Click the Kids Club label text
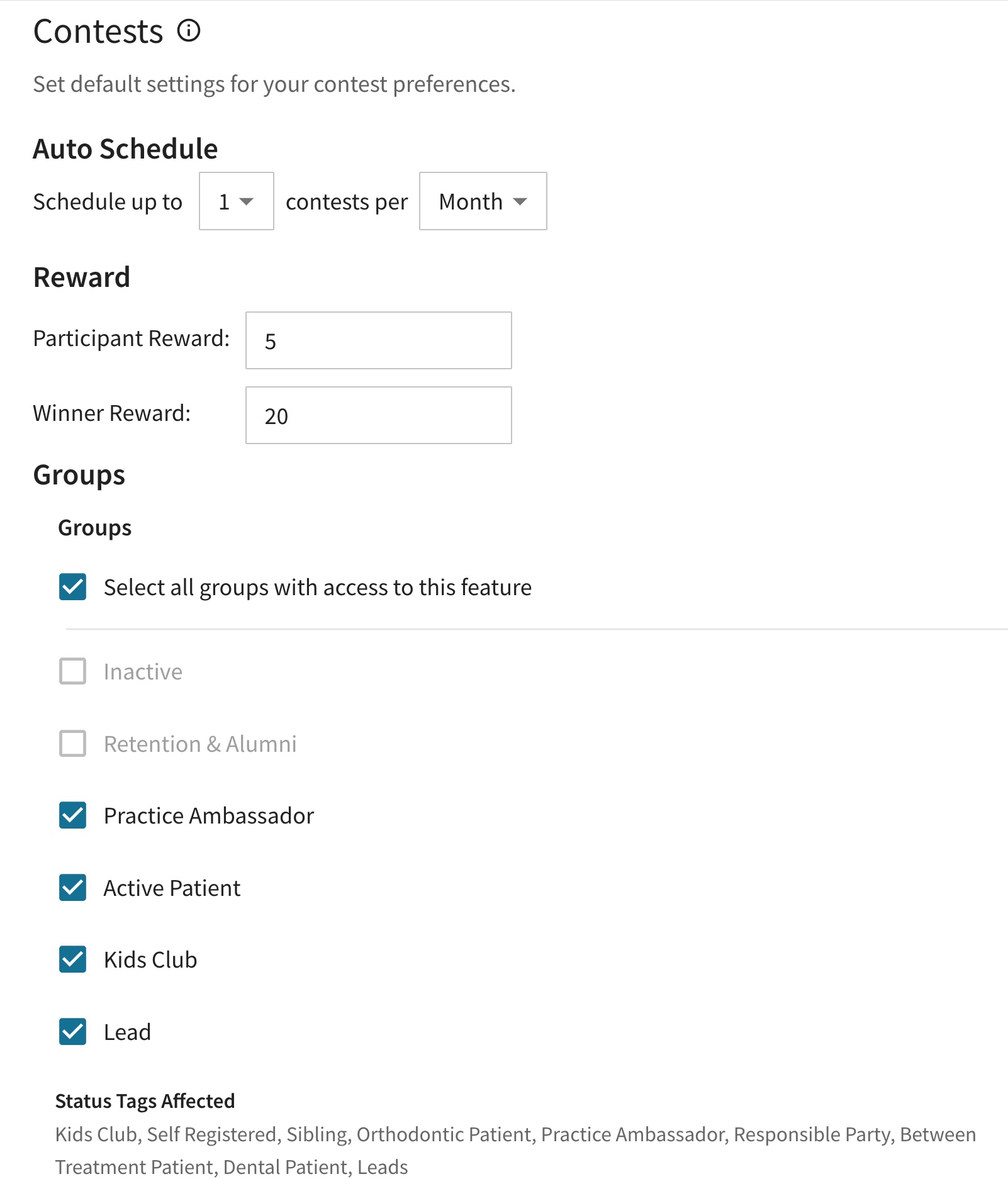1008x1179 pixels. 150,960
